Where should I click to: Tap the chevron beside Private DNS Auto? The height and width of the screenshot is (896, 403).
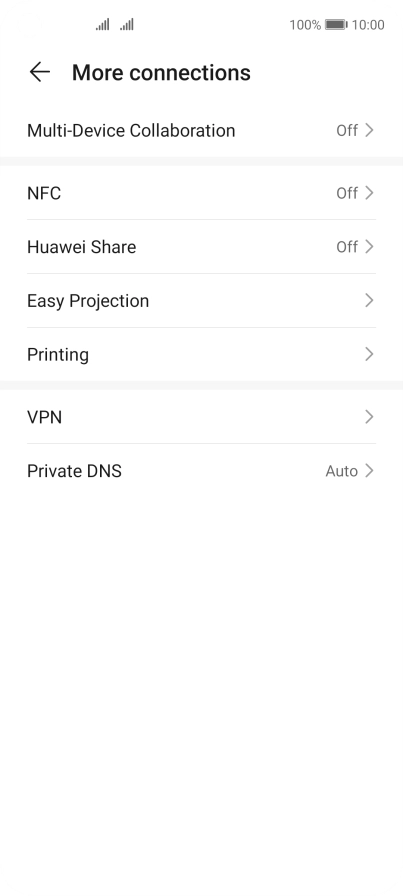(369, 471)
